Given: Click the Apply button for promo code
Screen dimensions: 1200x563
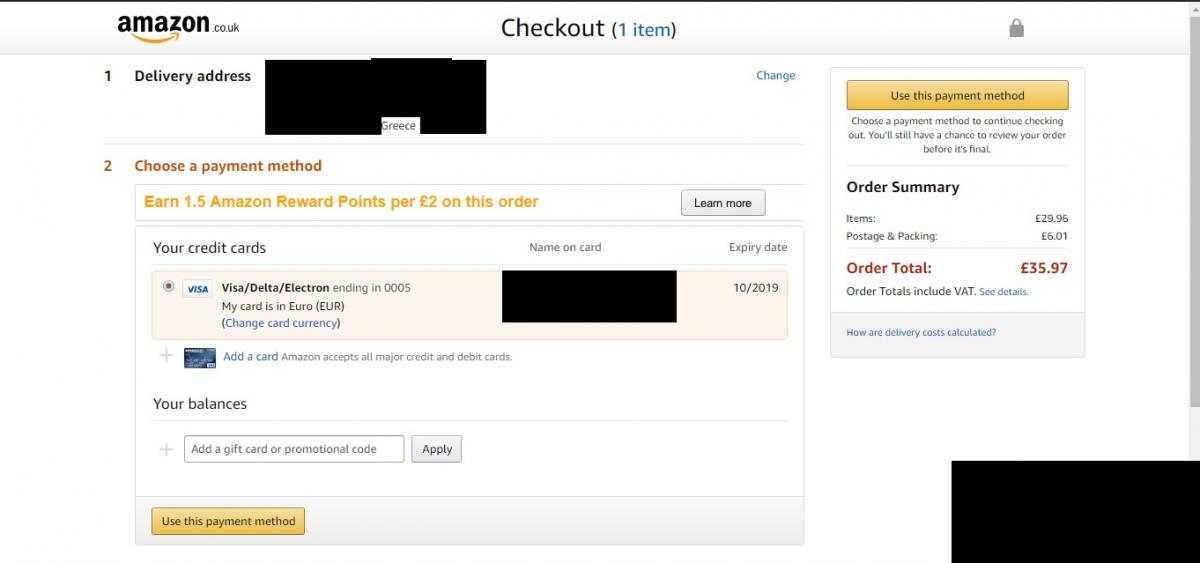Looking at the screenshot, I should 437,449.
